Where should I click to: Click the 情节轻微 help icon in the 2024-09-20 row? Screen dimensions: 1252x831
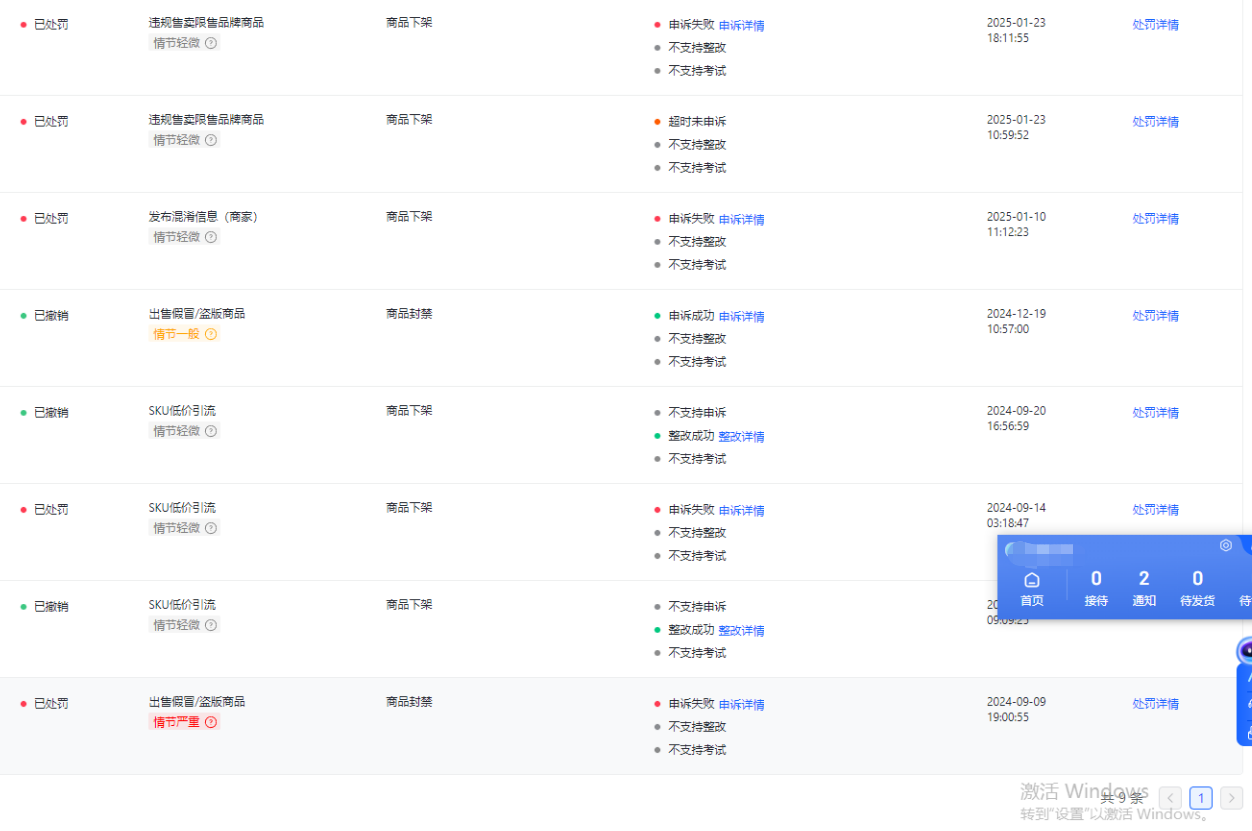(211, 431)
